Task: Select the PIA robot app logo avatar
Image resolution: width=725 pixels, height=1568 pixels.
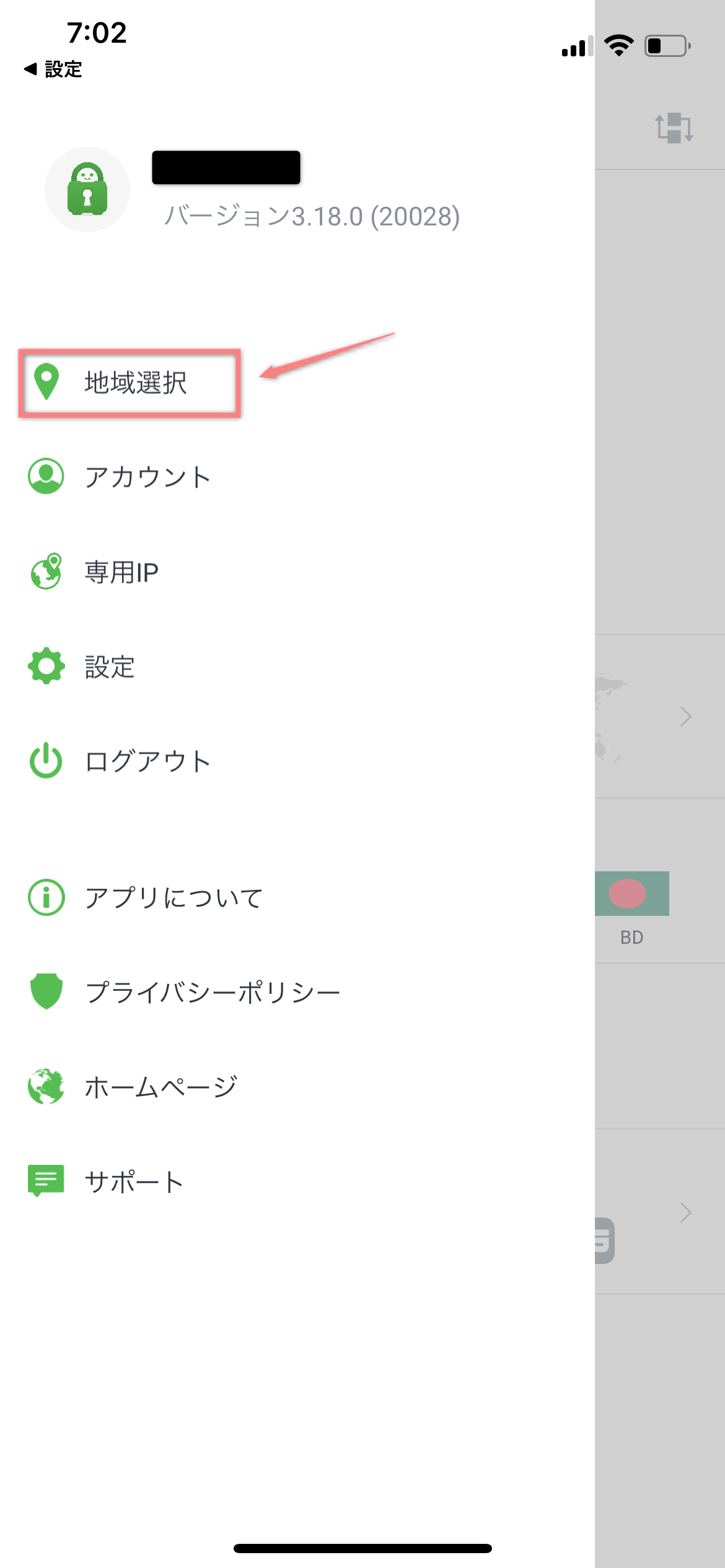Action: pos(87,189)
